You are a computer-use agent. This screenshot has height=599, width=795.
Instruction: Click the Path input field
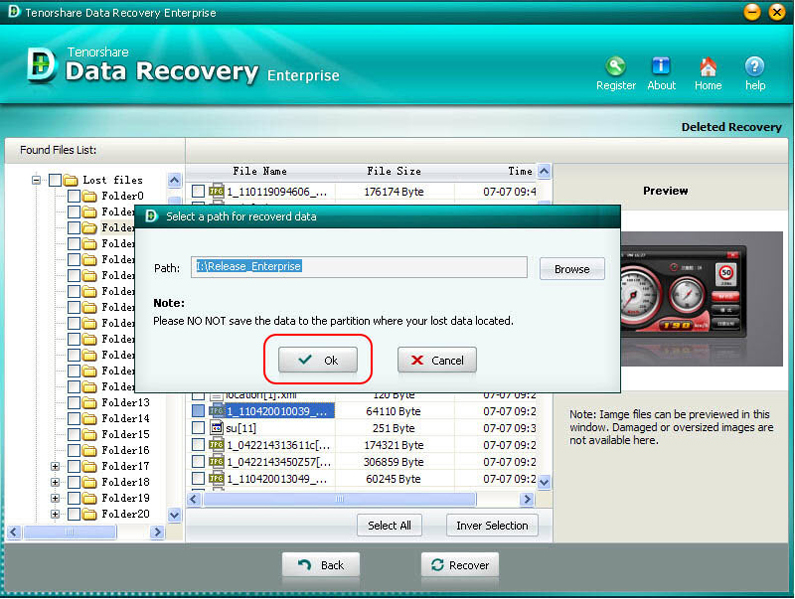tap(359, 267)
